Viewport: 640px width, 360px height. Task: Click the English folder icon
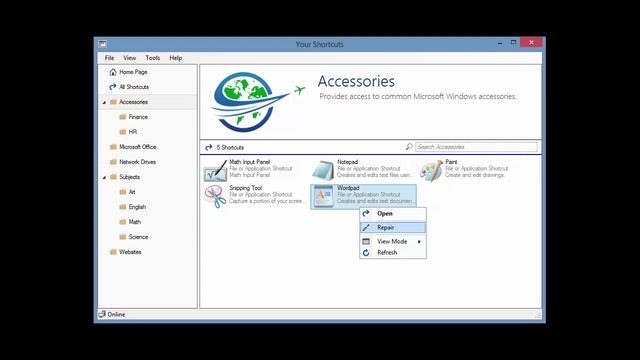(x=123, y=207)
